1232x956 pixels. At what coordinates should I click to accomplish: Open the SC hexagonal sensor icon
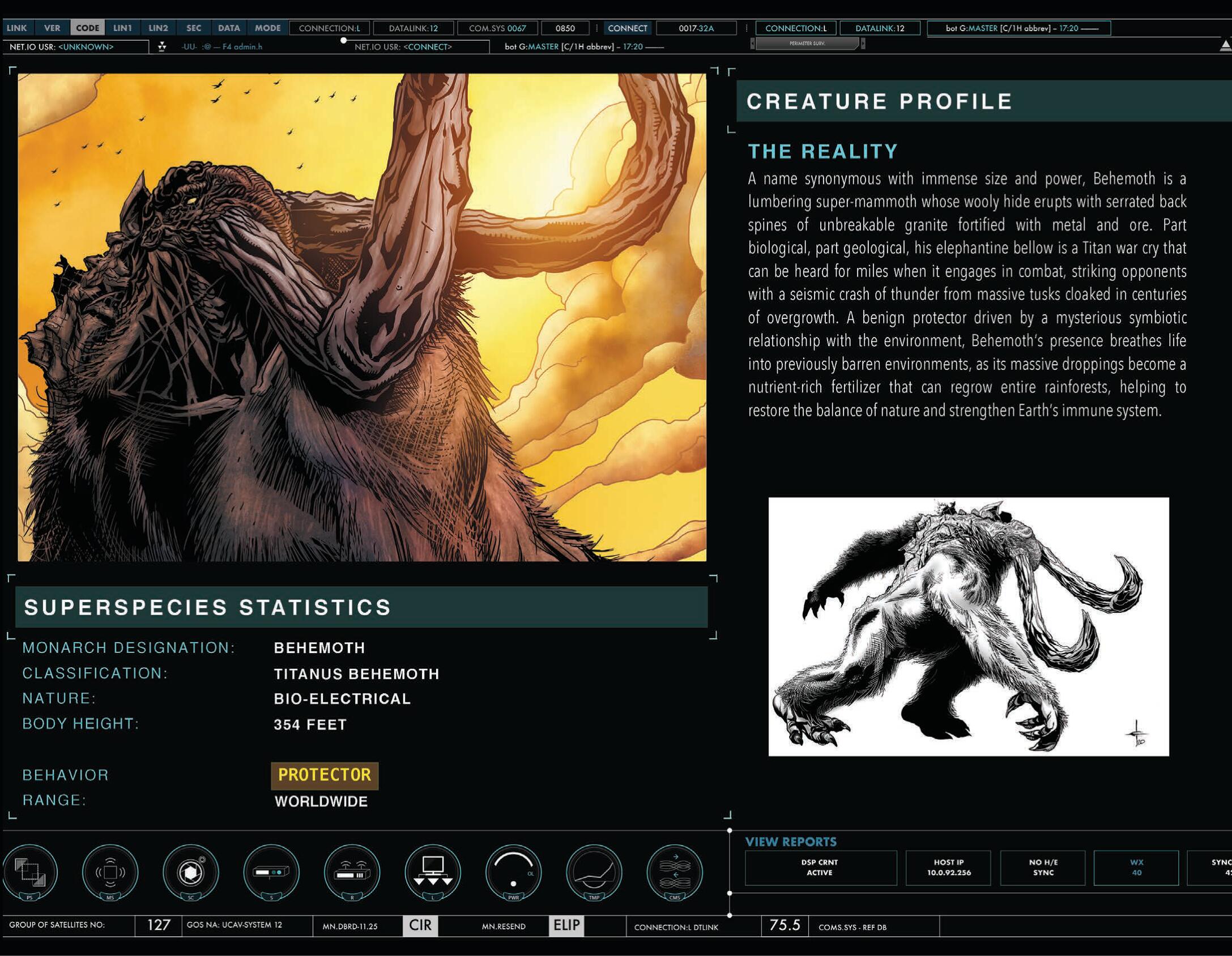coord(191,873)
